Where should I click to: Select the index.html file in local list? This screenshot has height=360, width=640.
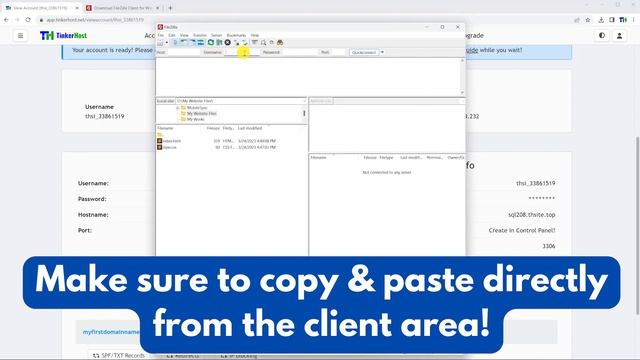tap(171, 141)
